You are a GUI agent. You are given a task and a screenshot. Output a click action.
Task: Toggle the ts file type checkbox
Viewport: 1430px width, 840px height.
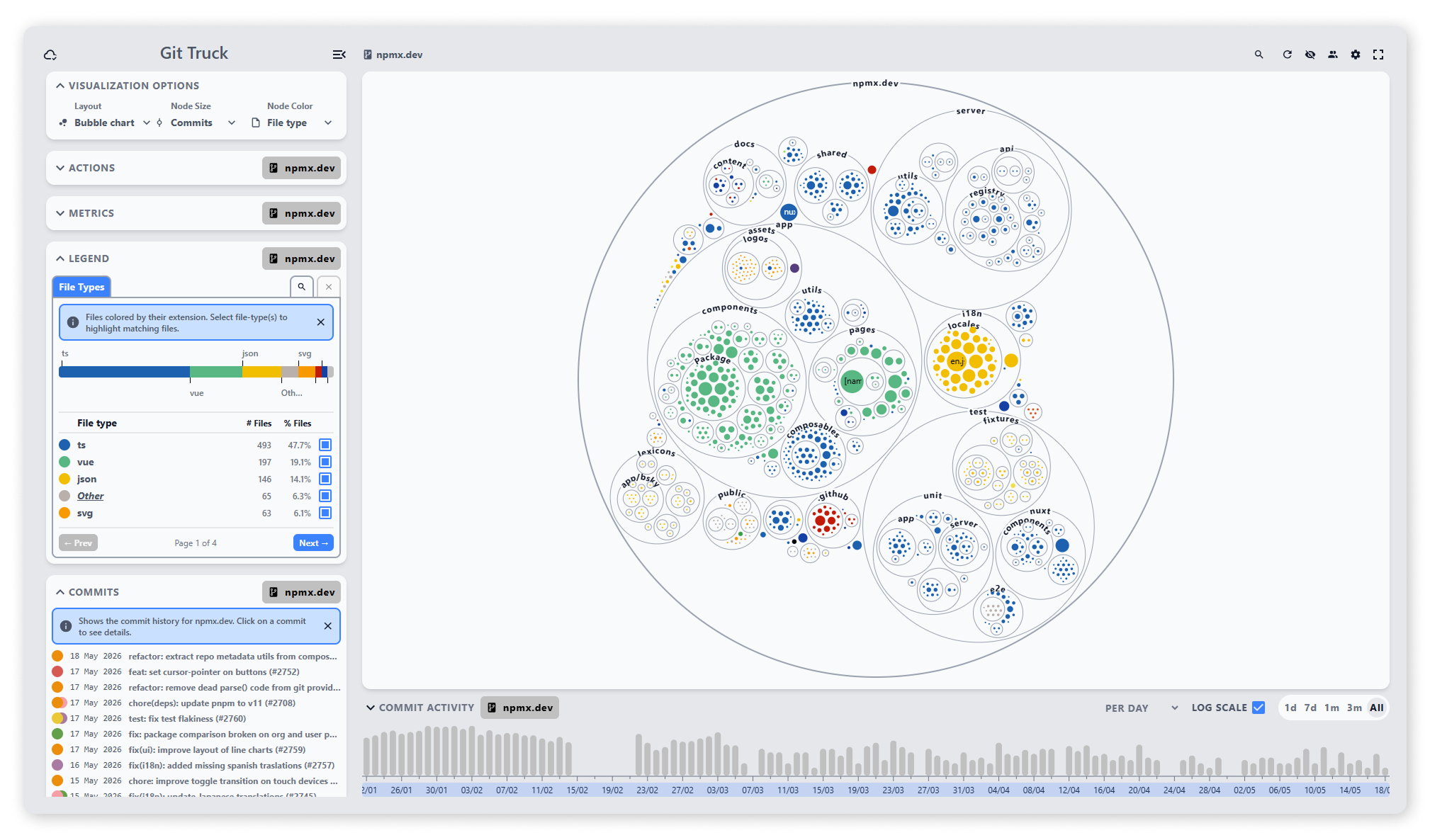325,445
